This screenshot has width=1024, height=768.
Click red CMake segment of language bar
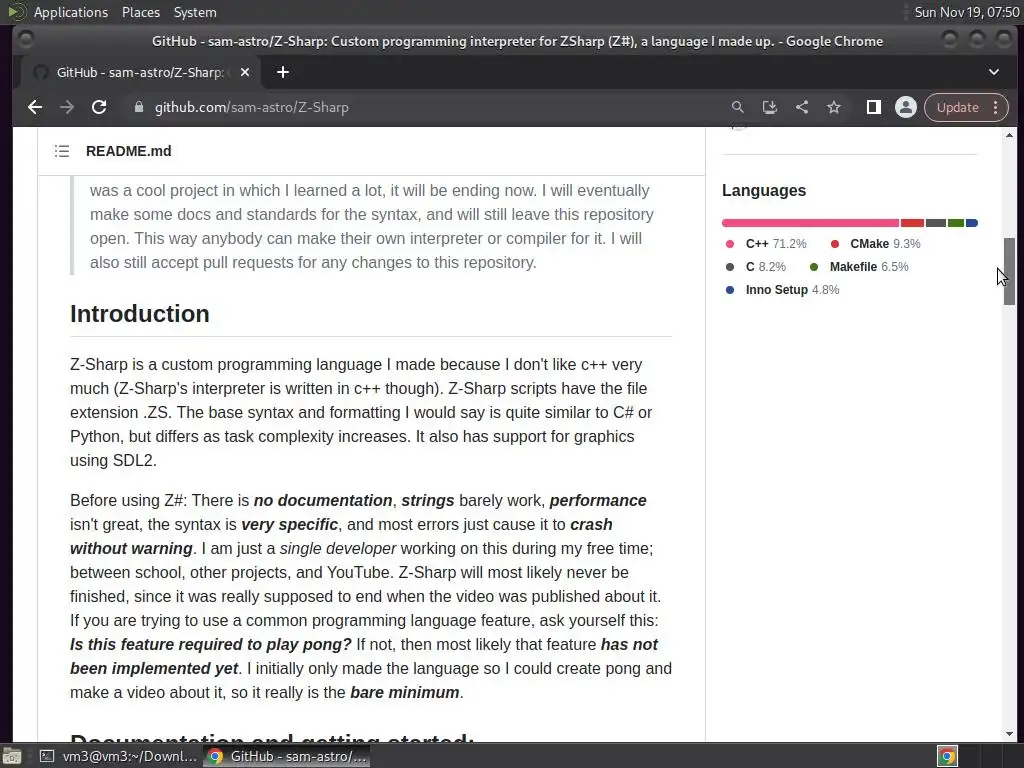tap(912, 223)
